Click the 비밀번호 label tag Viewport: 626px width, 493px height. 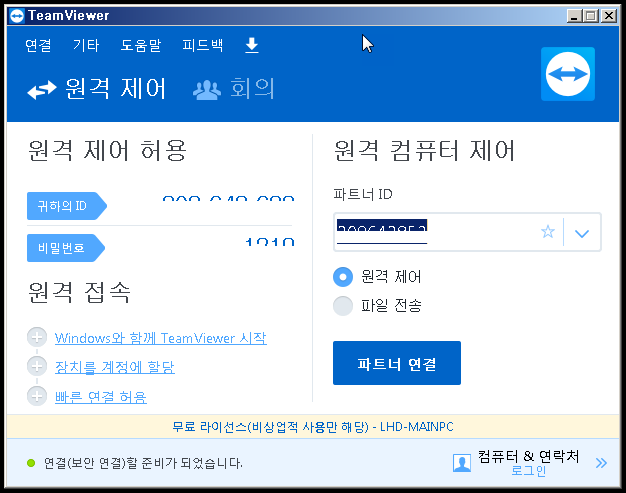(65, 248)
